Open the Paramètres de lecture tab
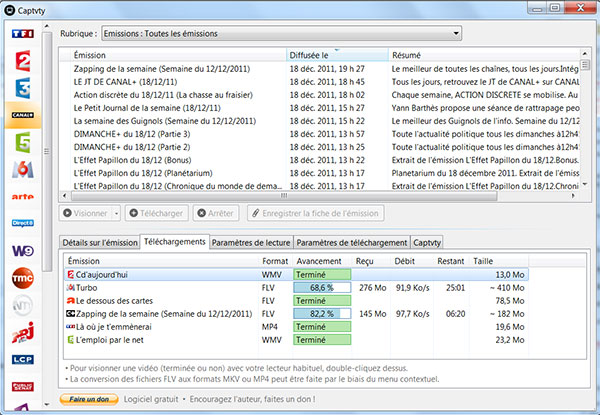 (251, 242)
